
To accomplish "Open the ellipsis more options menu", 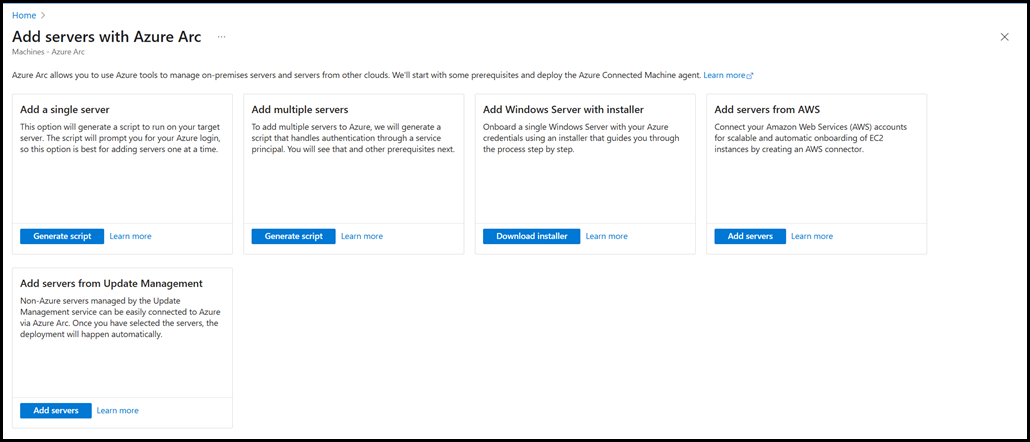I will click(x=221, y=37).
